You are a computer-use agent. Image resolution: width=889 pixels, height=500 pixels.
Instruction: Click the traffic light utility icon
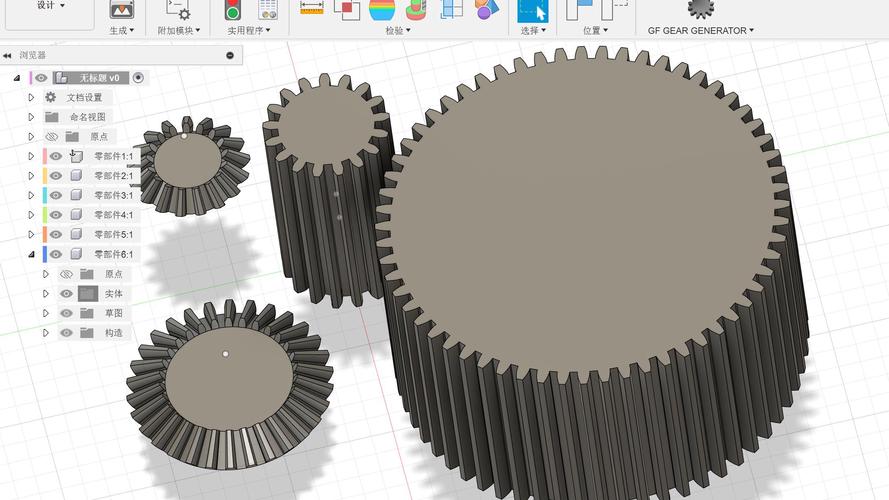pyautogui.click(x=232, y=10)
